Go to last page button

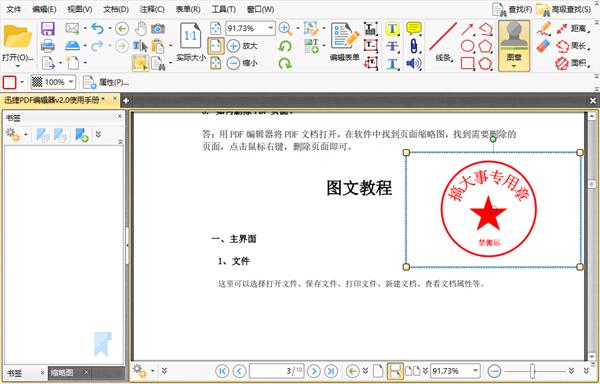[x=331, y=371]
